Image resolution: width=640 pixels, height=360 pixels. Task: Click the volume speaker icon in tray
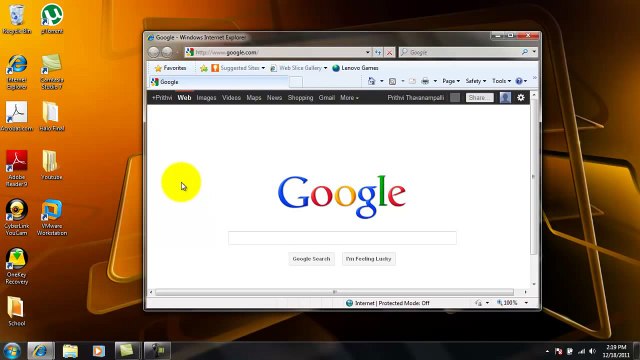pos(592,351)
